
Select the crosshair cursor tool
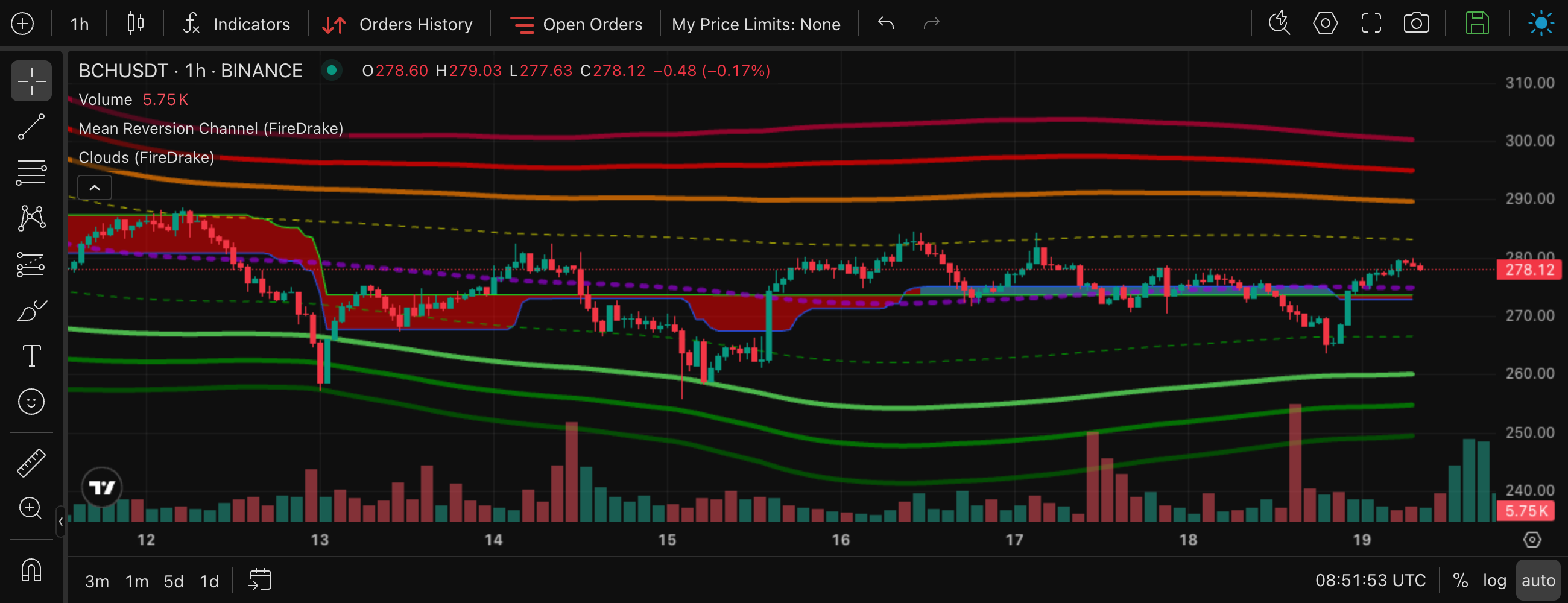click(31, 80)
